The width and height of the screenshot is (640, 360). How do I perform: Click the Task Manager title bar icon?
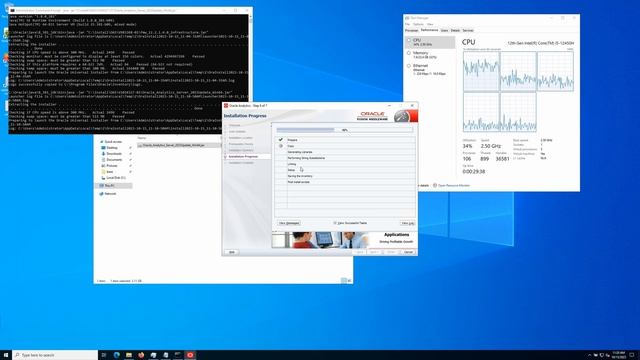coord(407,18)
